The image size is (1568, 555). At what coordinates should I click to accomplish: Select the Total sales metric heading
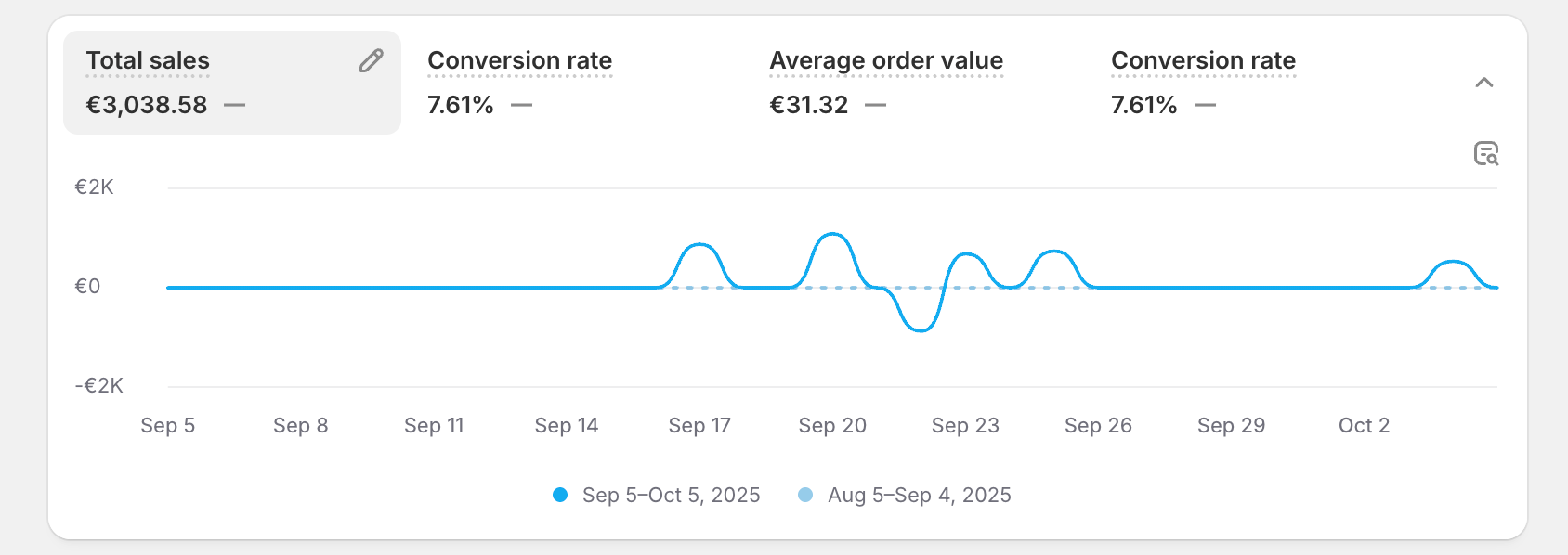coord(148,60)
